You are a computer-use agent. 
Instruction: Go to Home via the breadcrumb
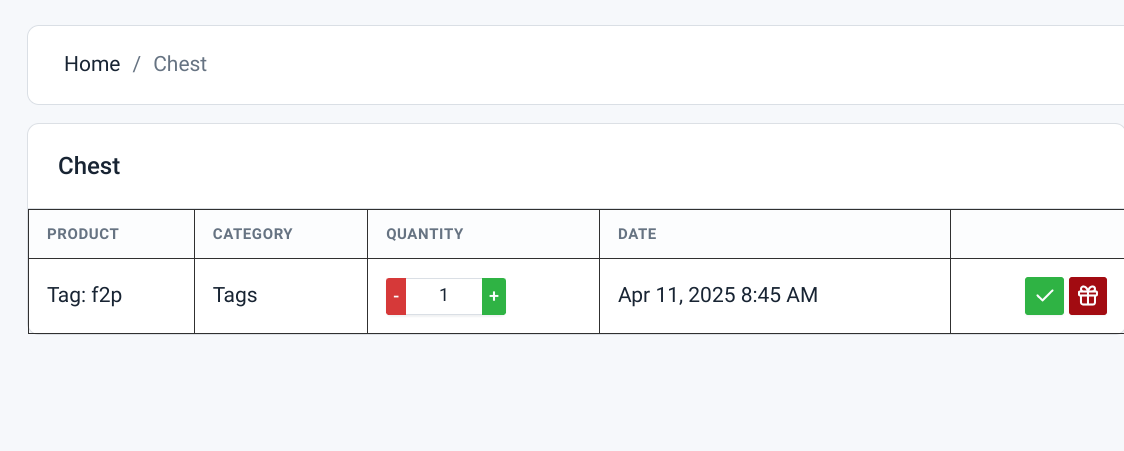pyautogui.click(x=92, y=64)
